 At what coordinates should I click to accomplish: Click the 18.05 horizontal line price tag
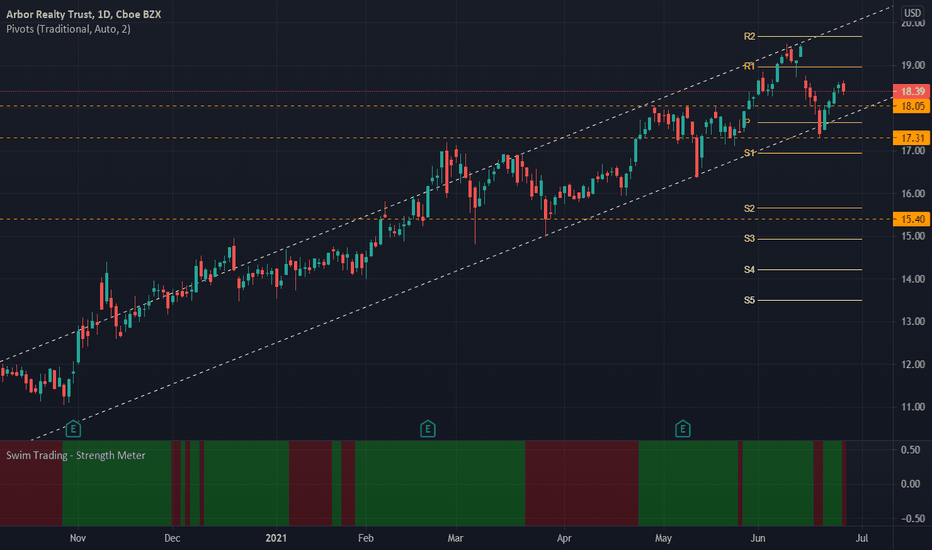[x=912, y=106]
